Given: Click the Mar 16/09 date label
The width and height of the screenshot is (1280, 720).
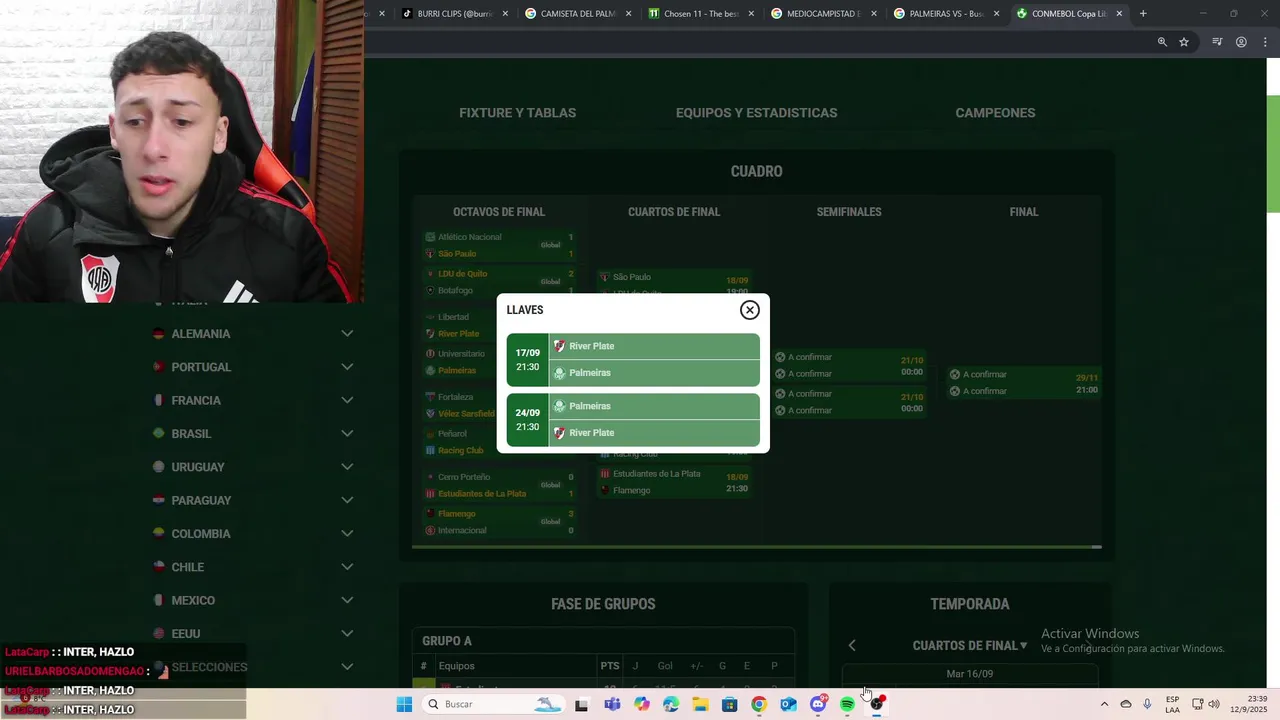Looking at the screenshot, I should tap(970, 674).
